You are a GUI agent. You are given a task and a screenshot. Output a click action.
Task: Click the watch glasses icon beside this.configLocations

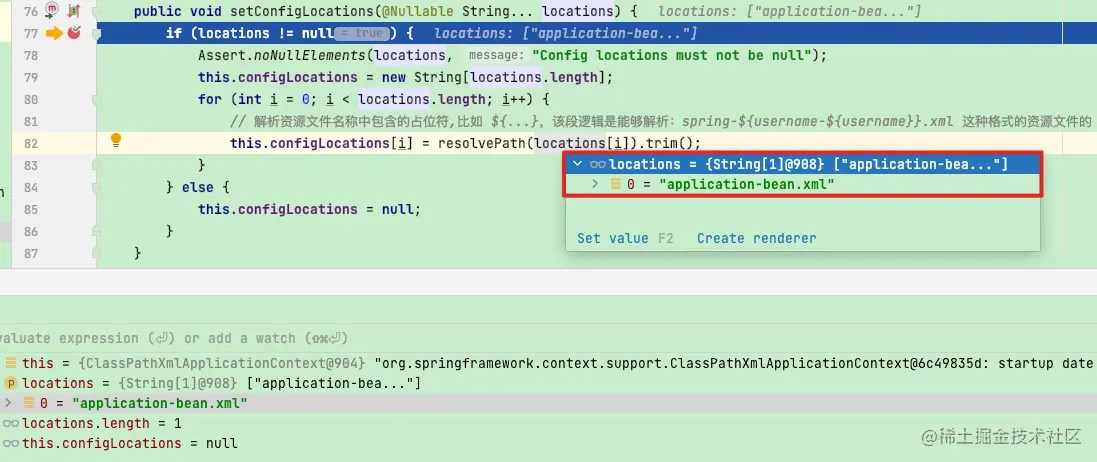click(10, 443)
